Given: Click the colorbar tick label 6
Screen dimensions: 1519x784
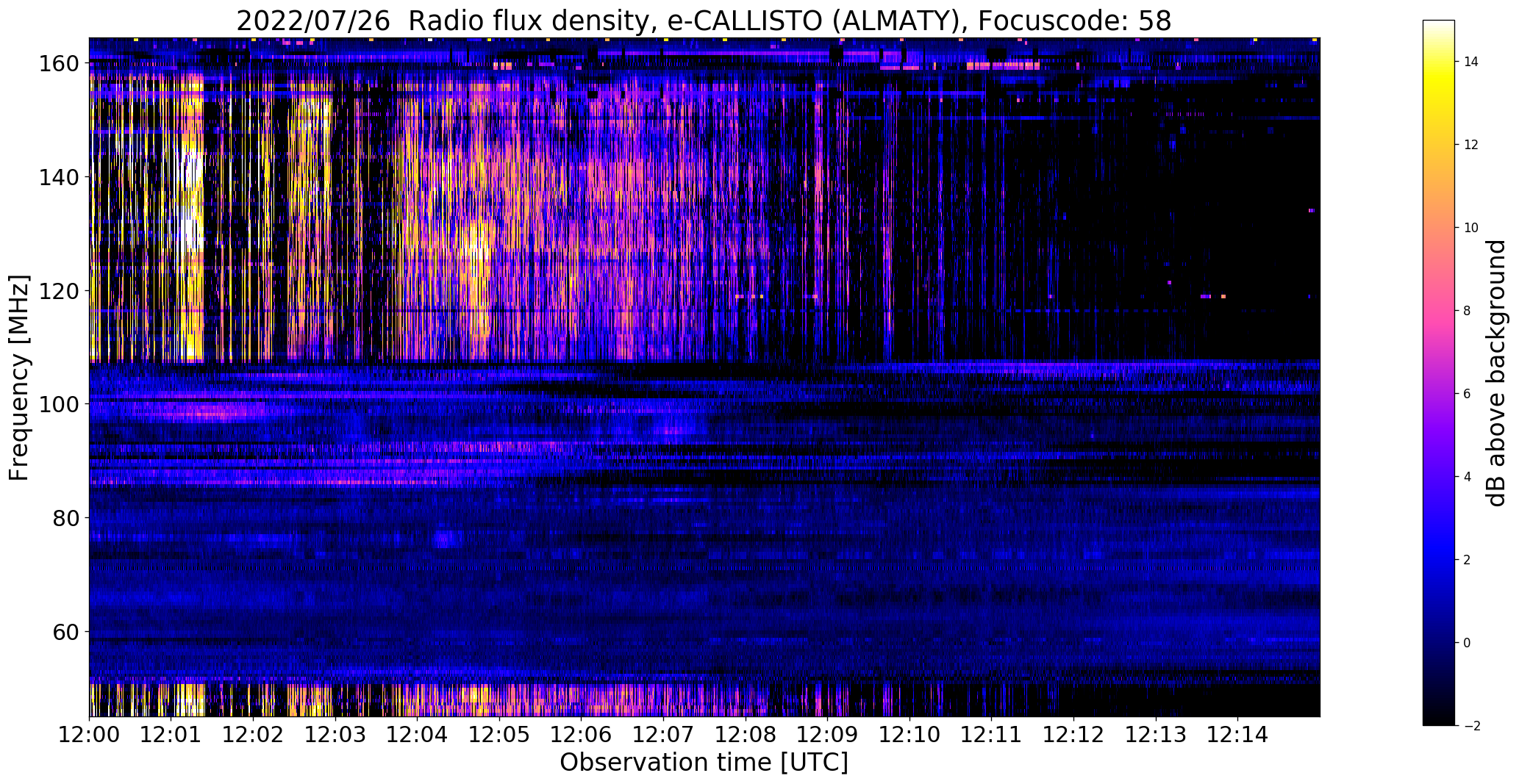Looking at the screenshot, I should 1468,394.
